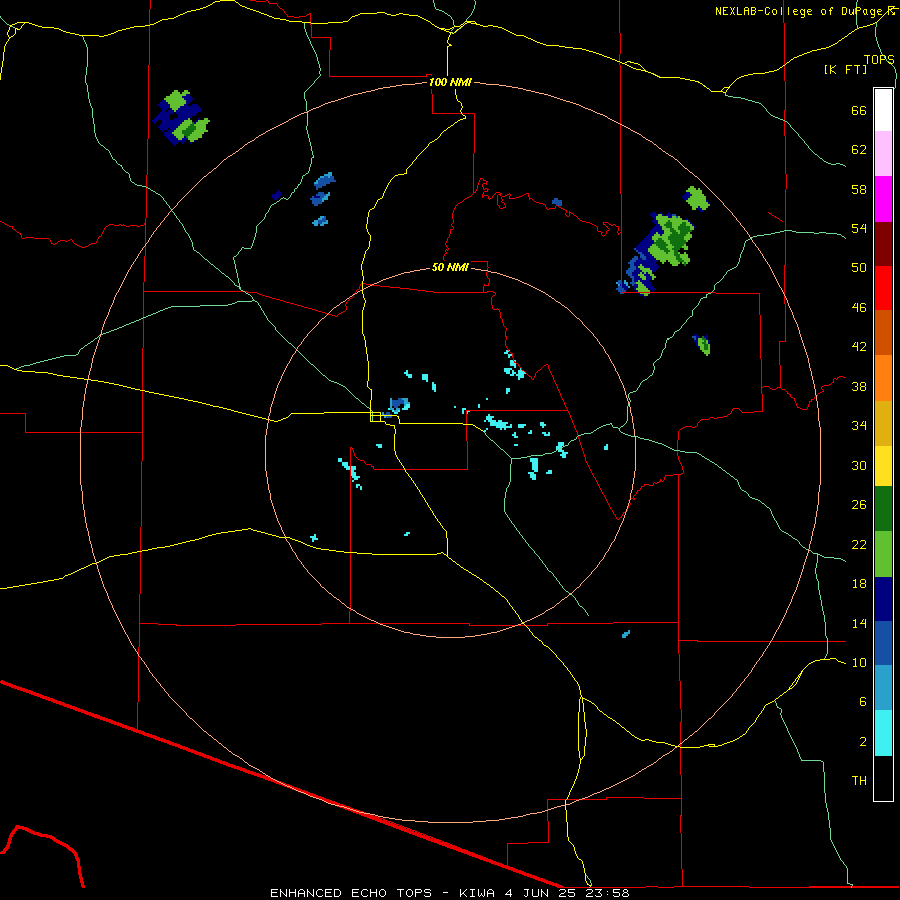This screenshot has width=900, height=900.
Task: Select the 6 scale label
Action: tap(863, 701)
